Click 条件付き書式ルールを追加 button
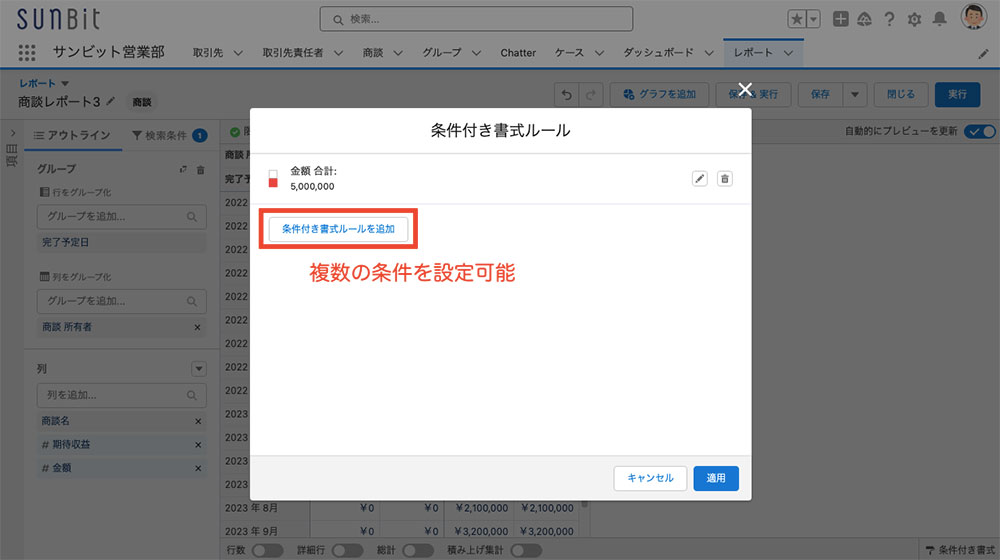The image size is (1000, 560). (338, 229)
